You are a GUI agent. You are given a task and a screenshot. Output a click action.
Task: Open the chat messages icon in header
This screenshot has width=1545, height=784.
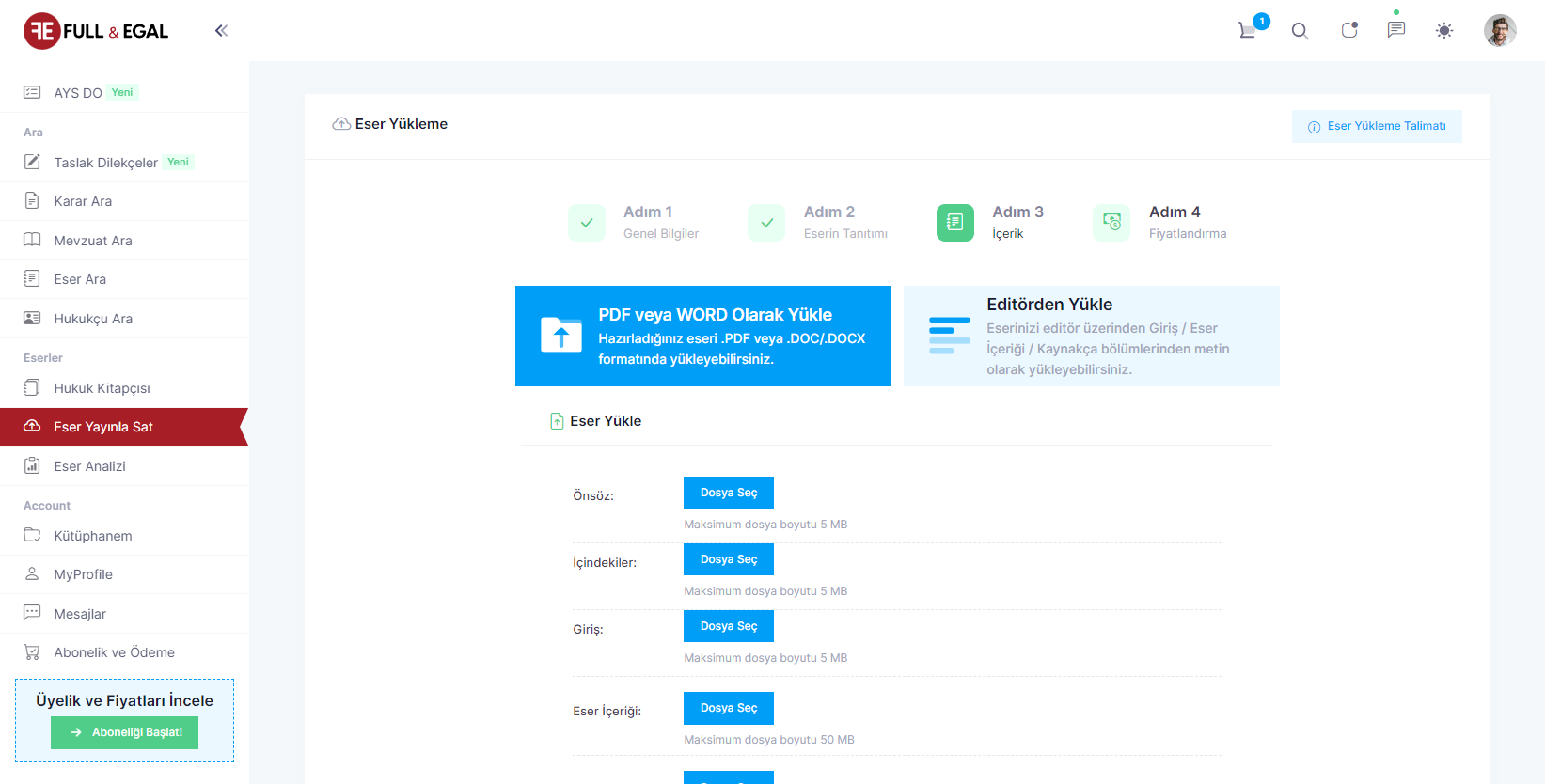pyautogui.click(x=1396, y=30)
